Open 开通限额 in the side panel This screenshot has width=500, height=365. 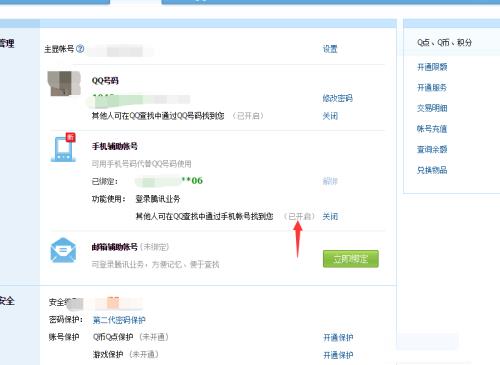432,67
